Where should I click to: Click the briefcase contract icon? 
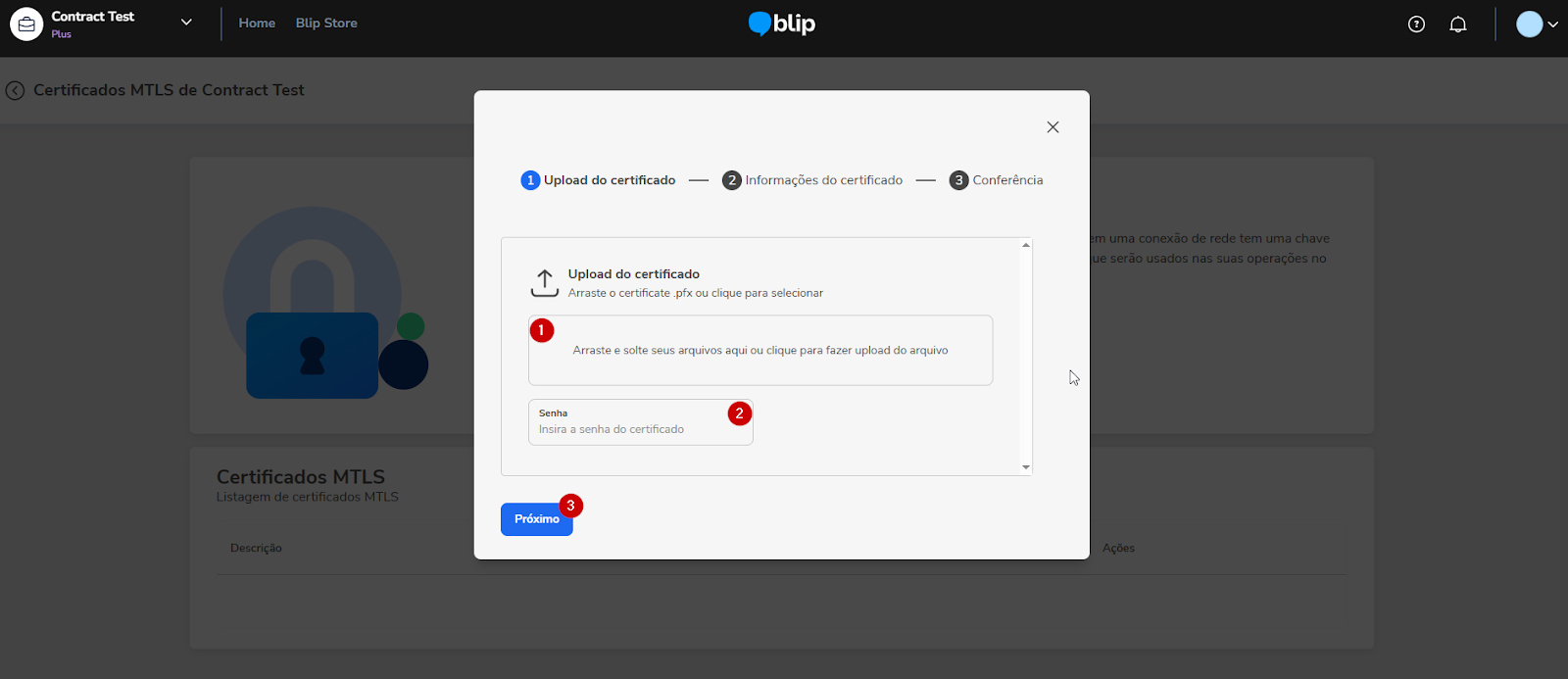(x=26, y=24)
